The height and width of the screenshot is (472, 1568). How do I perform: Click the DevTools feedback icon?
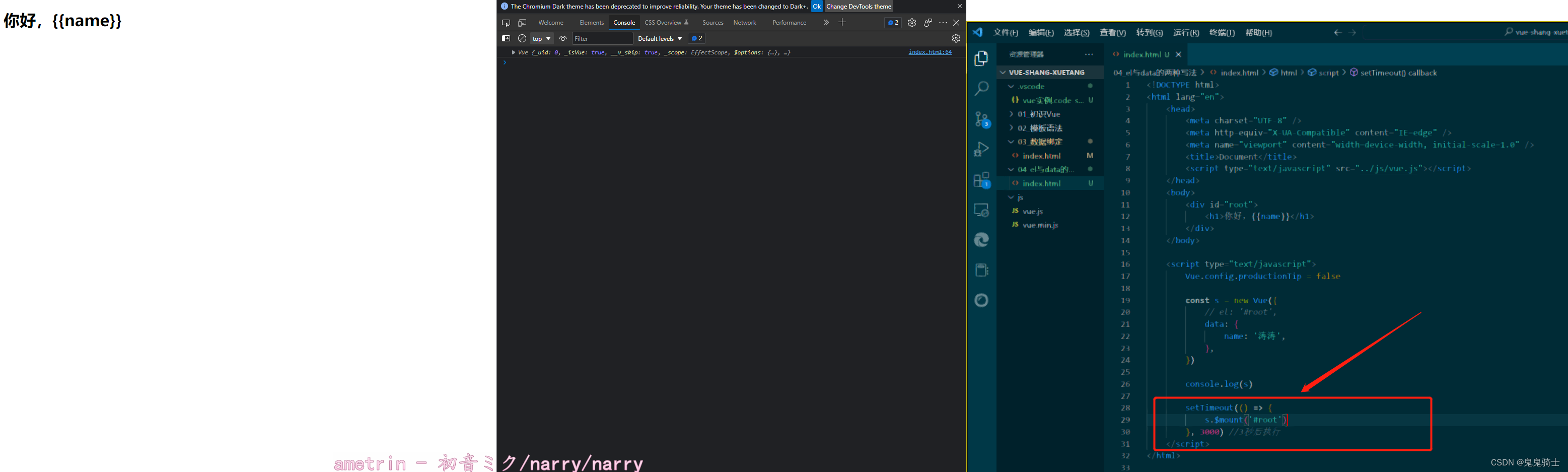tap(927, 23)
